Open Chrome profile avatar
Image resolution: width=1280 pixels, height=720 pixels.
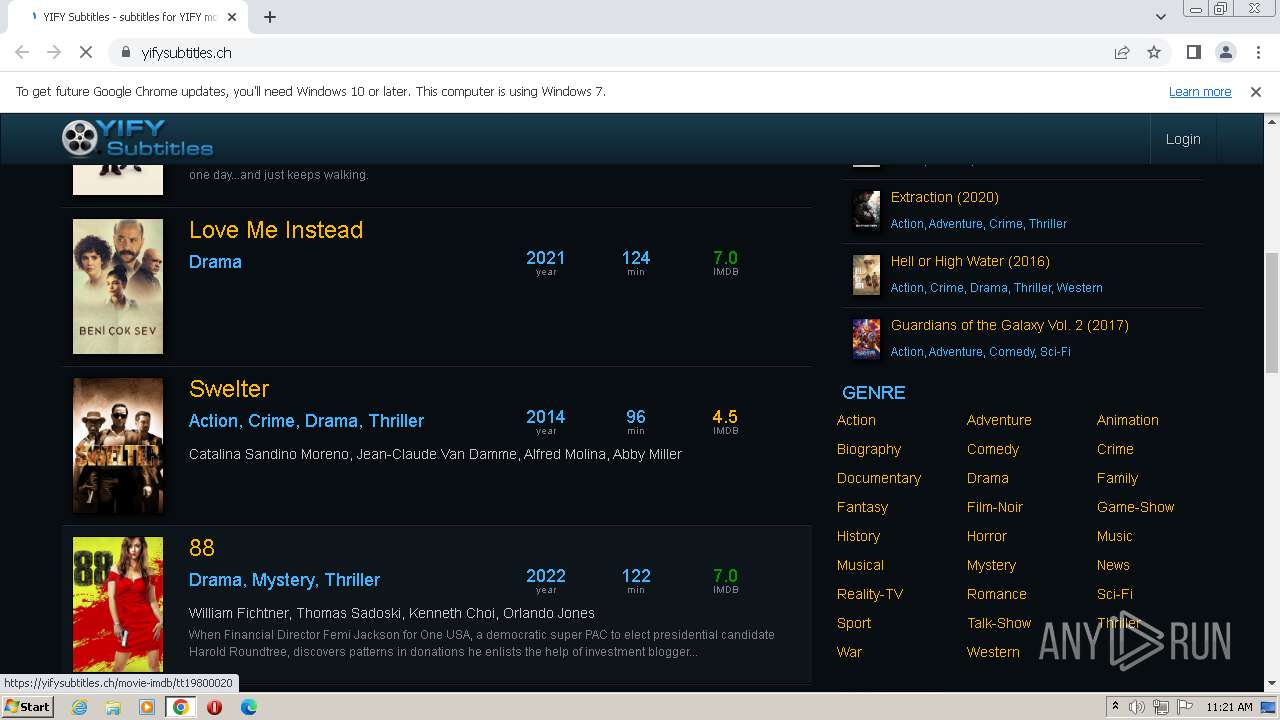(x=1225, y=52)
